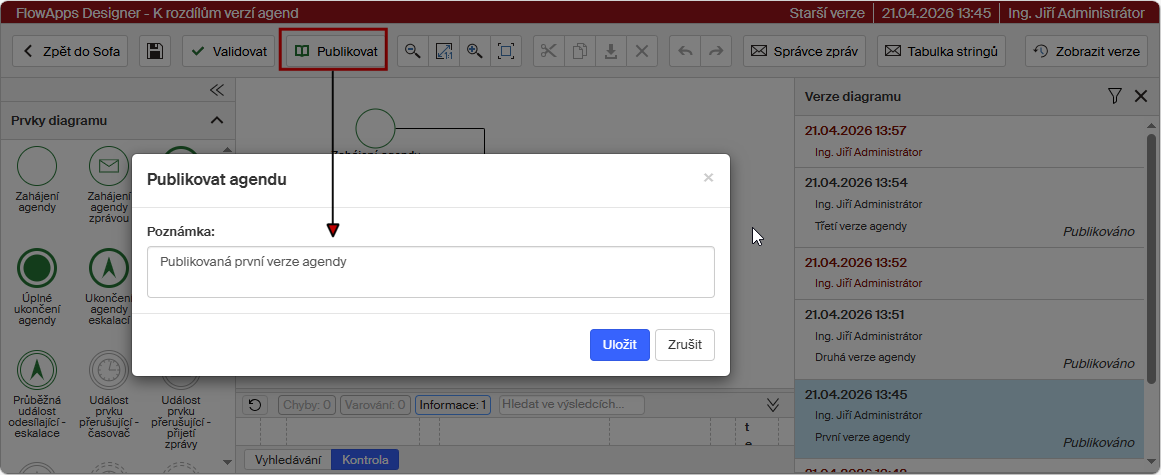
Task: Click the download arrow icon
Action: point(611,51)
